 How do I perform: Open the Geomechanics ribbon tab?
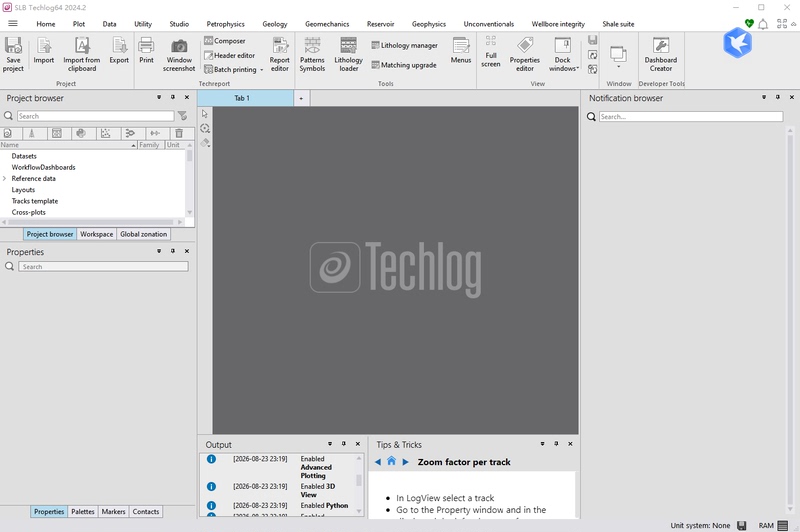click(x=327, y=24)
